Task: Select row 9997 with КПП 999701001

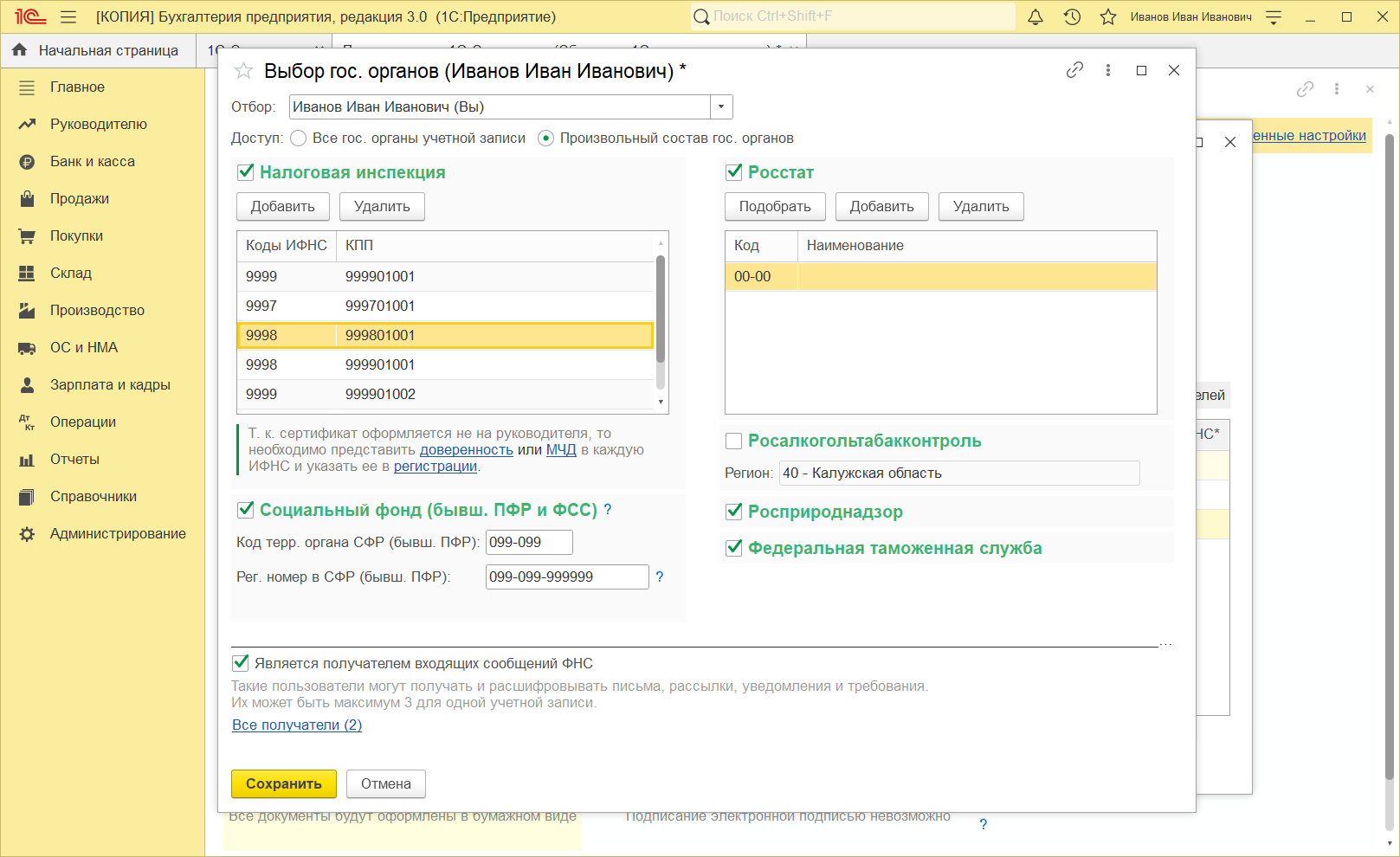Action: click(445, 306)
